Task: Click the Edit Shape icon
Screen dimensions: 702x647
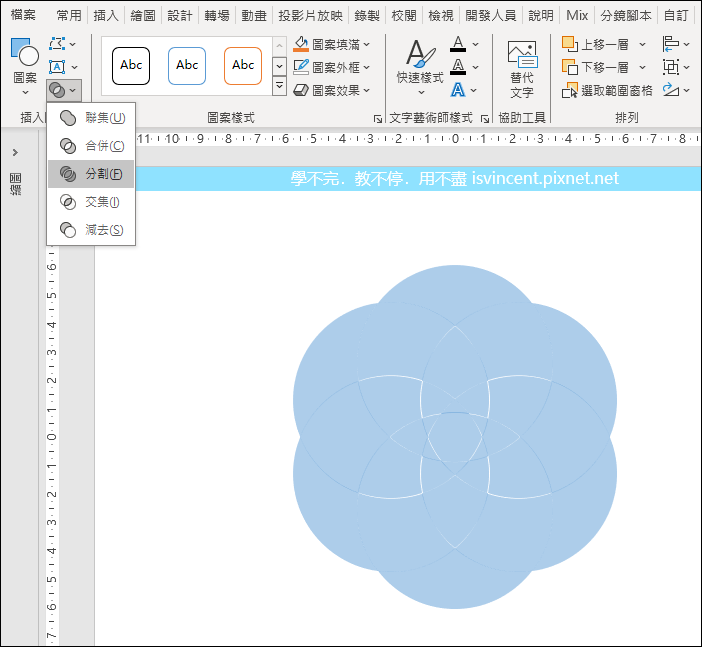Action: 57,44
